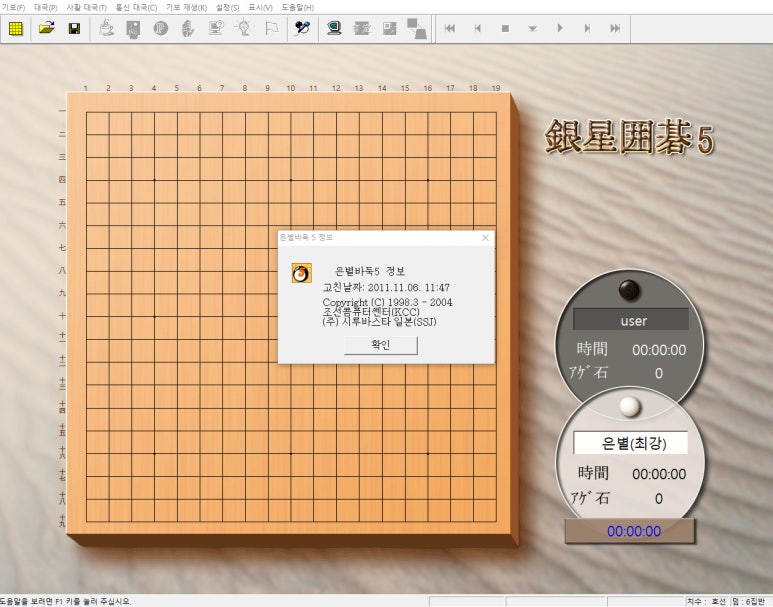Click the '(주) 시루바스타 일본(SSJ)' text

(x=379, y=322)
